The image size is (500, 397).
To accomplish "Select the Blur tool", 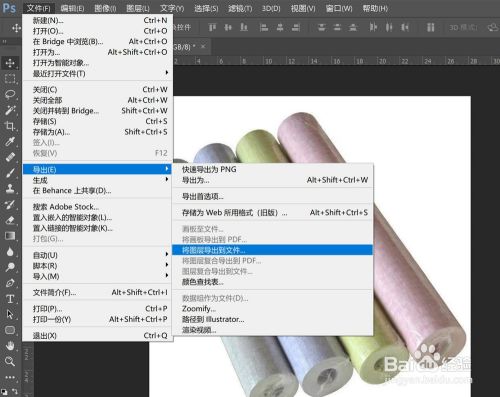I will tap(10, 251).
